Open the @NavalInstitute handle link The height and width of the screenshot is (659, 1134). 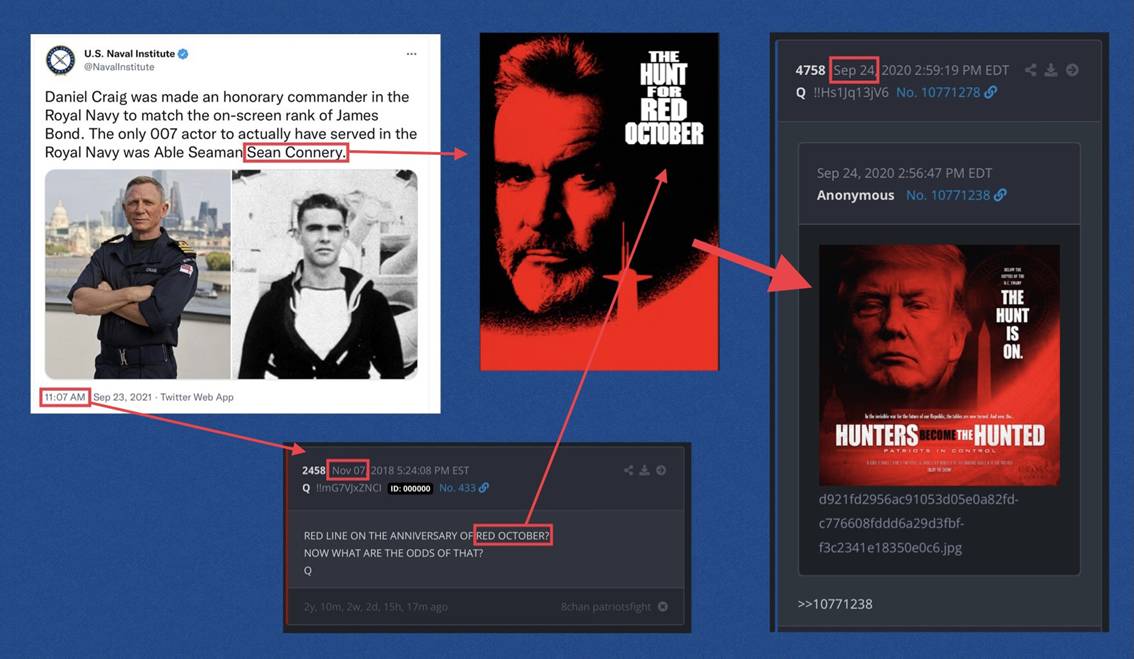[x=119, y=67]
